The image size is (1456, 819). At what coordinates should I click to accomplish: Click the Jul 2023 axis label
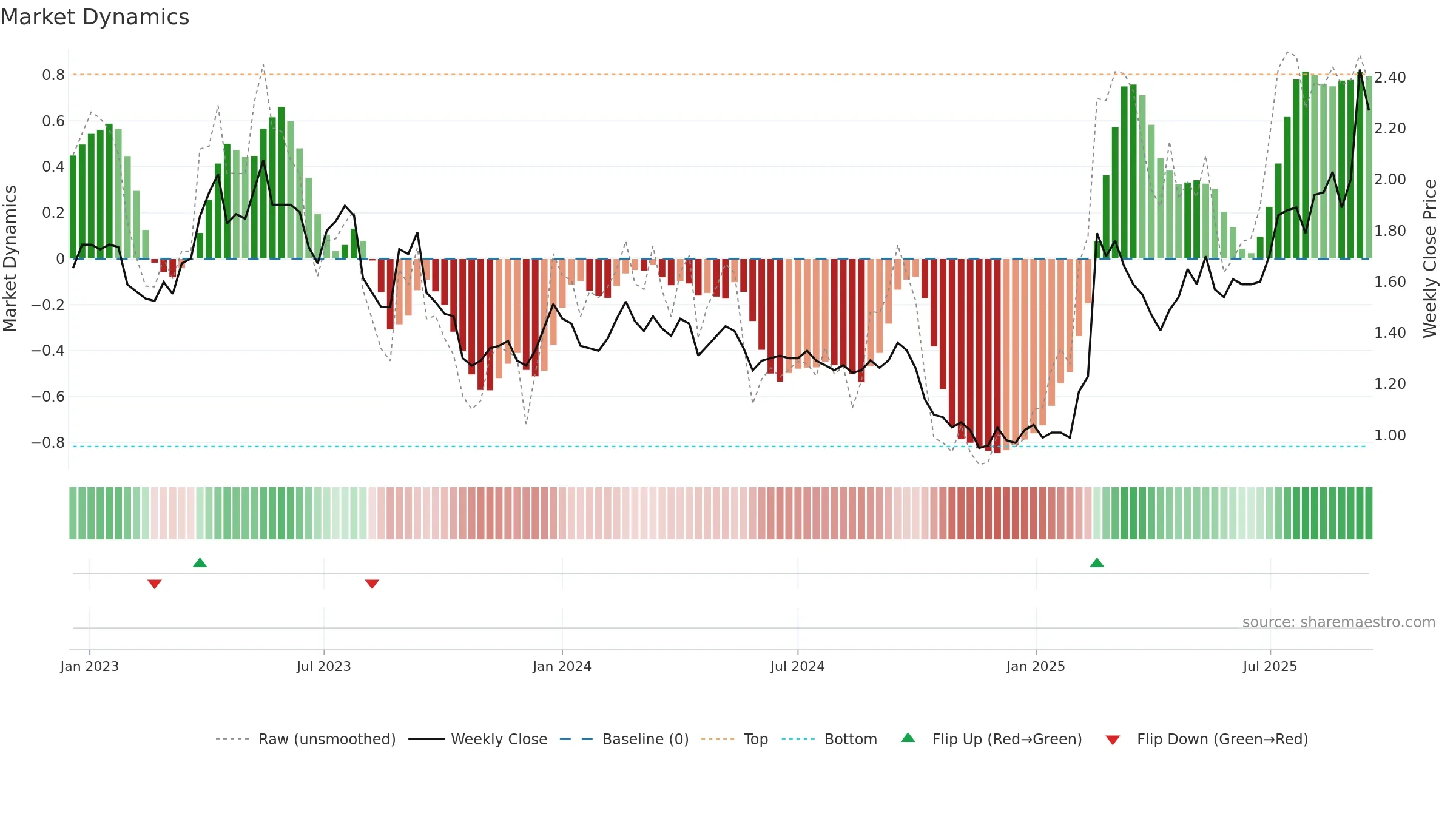pyautogui.click(x=324, y=666)
